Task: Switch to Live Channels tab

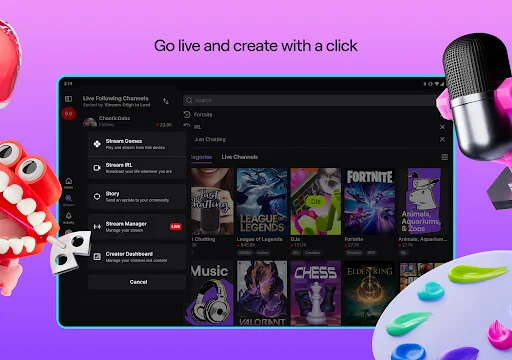Action: [240, 157]
